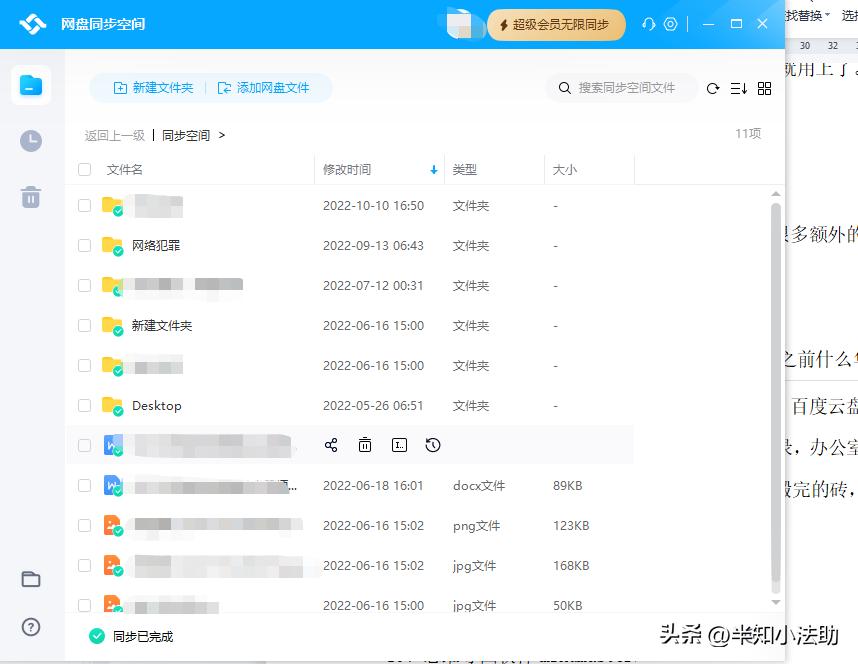Switch to grid view using the layout icon

click(764, 88)
